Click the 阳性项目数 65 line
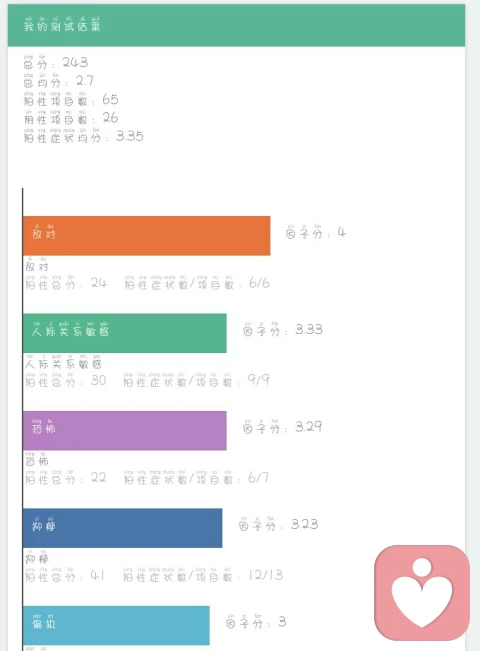480x651 pixels. click(x=71, y=98)
